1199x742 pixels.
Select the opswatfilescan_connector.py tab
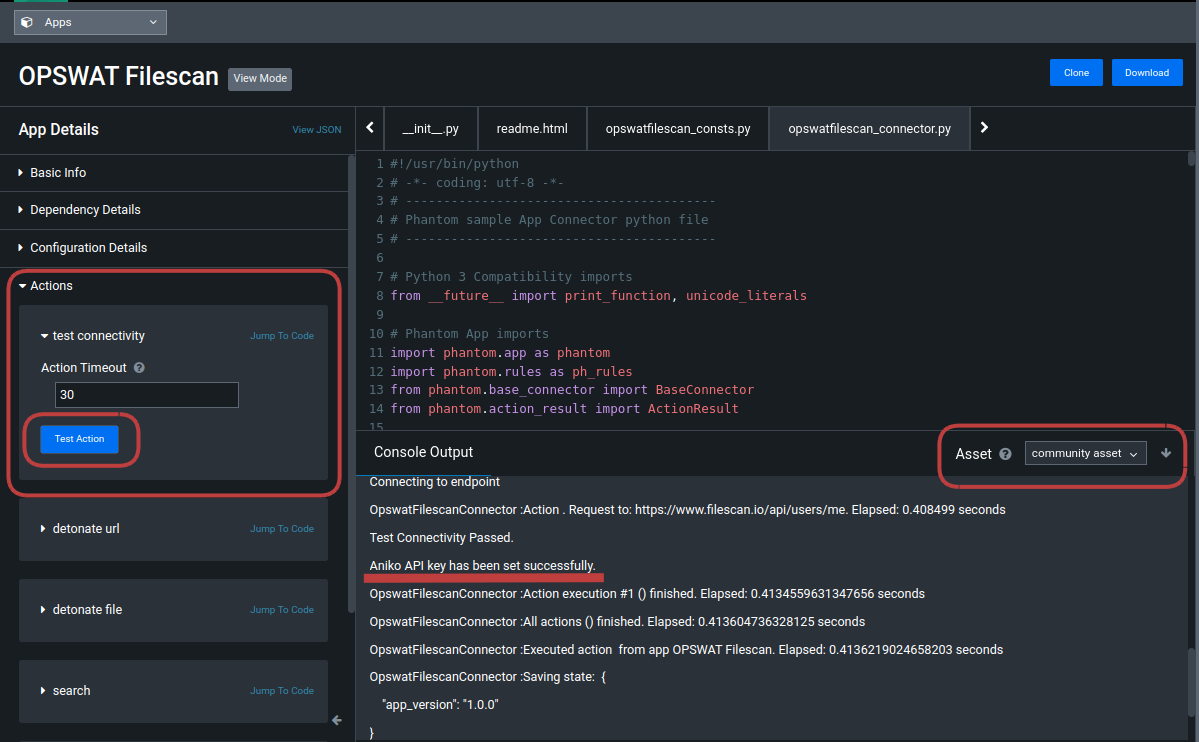tap(869, 129)
